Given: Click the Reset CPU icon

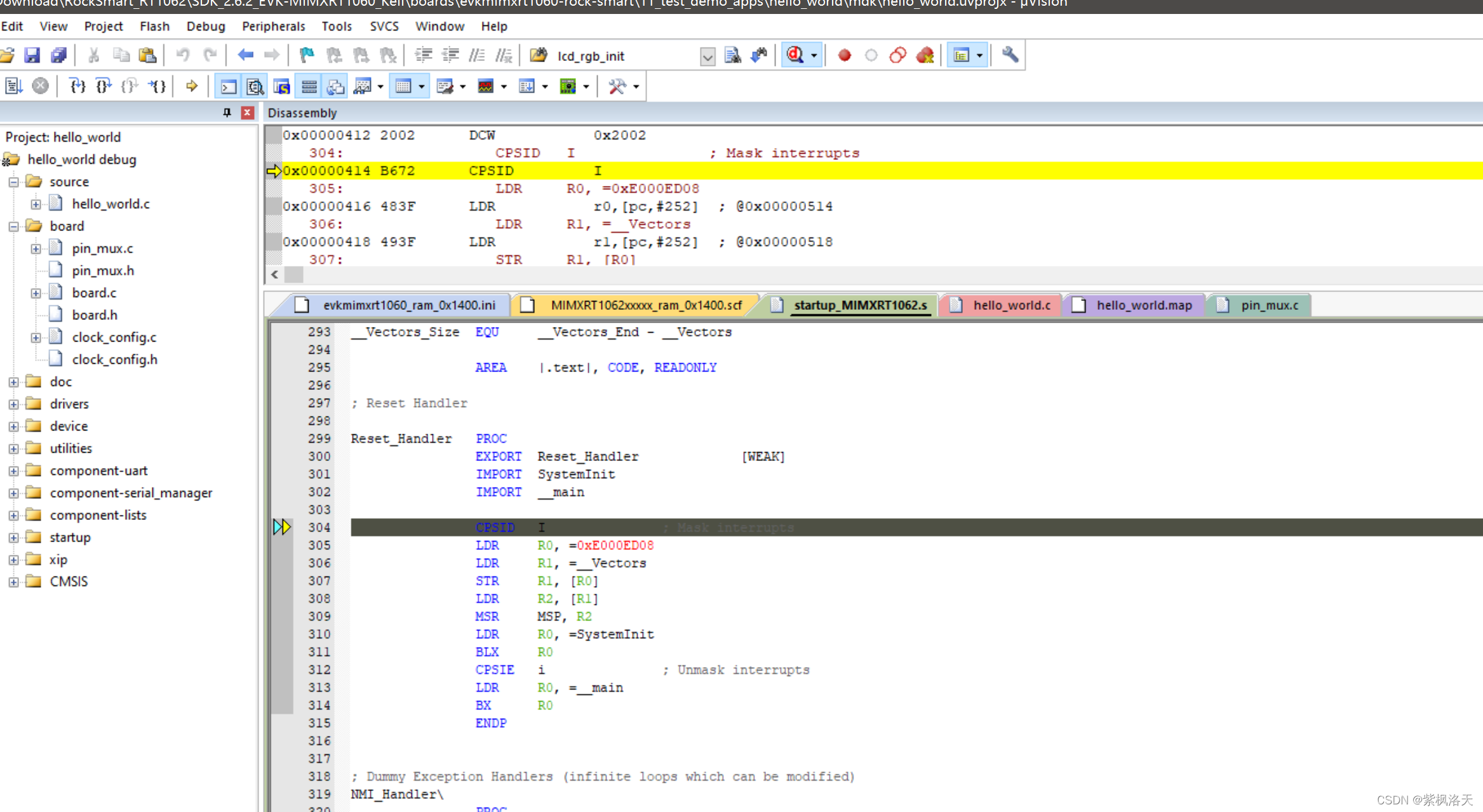Looking at the screenshot, I should (x=13, y=86).
